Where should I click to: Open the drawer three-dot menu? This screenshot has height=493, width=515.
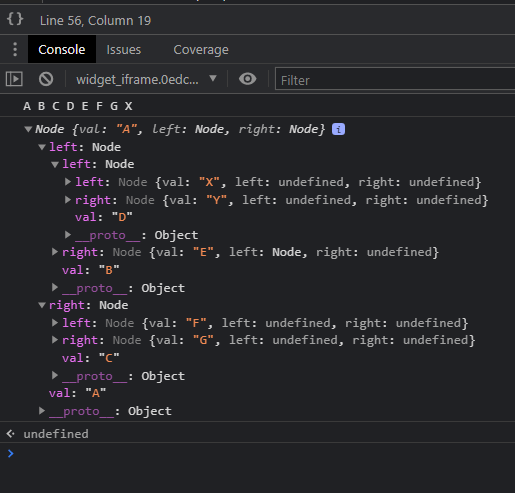15,49
